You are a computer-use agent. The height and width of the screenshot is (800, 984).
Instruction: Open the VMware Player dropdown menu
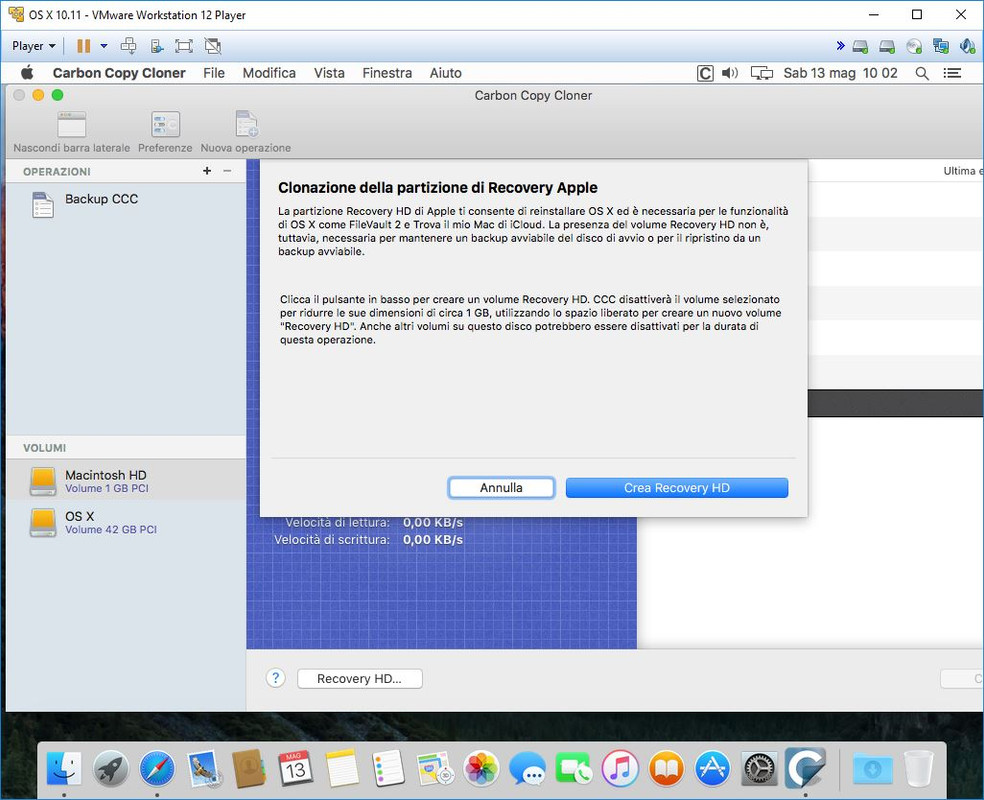click(34, 46)
